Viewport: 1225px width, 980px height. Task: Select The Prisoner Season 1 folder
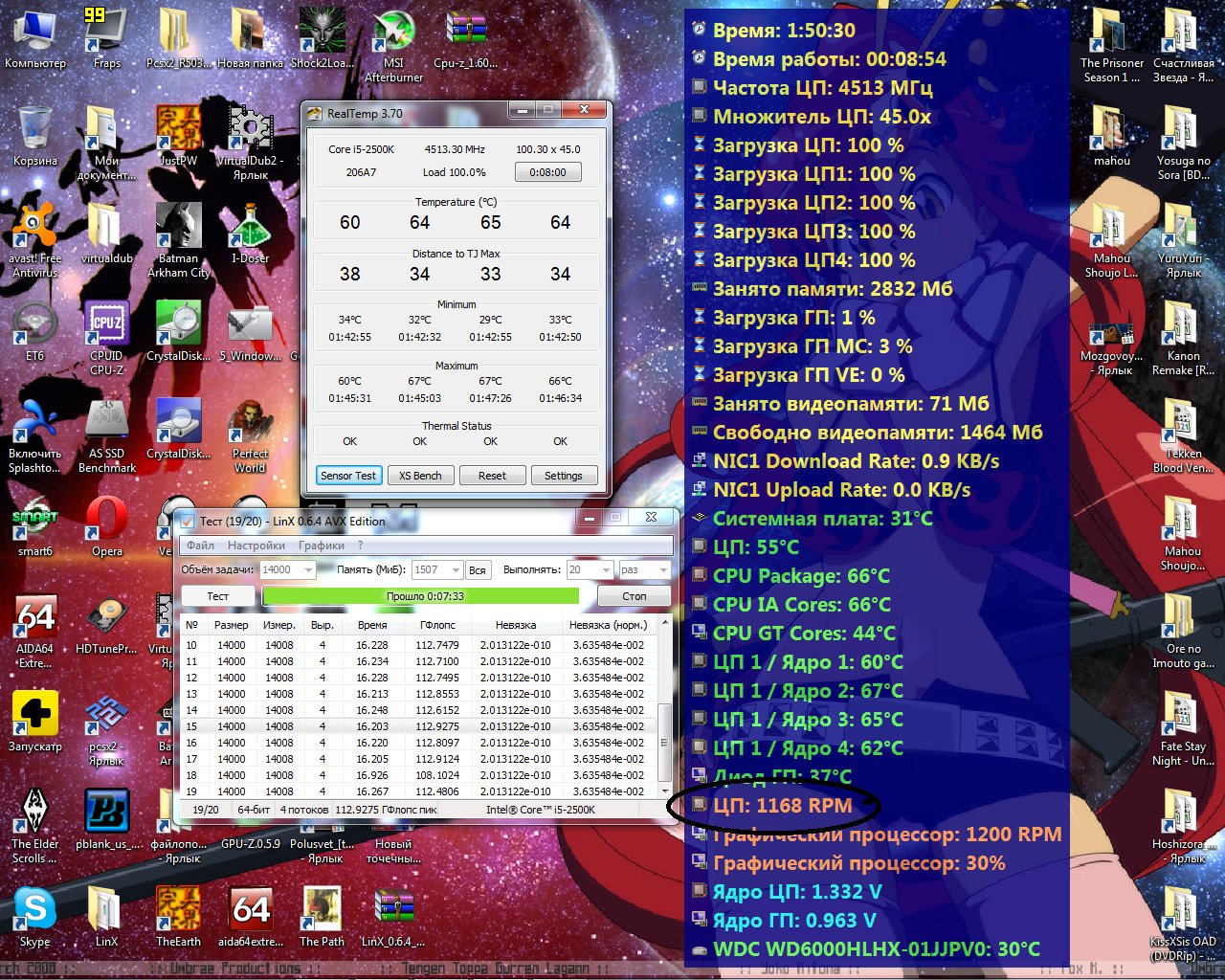tap(1112, 45)
